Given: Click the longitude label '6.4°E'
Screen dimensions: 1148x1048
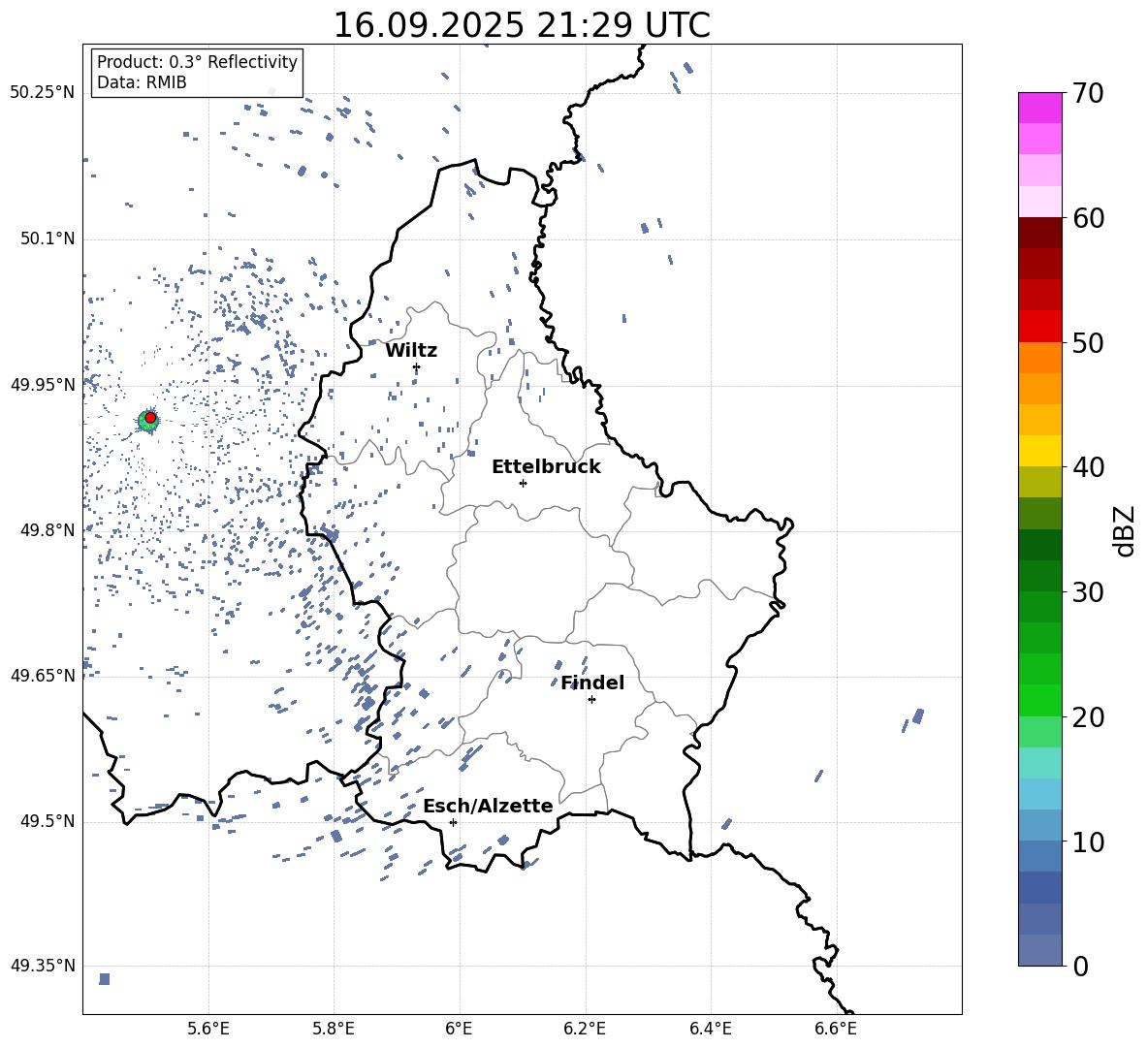Looking at the screenshot, I should coord(710,1029).
